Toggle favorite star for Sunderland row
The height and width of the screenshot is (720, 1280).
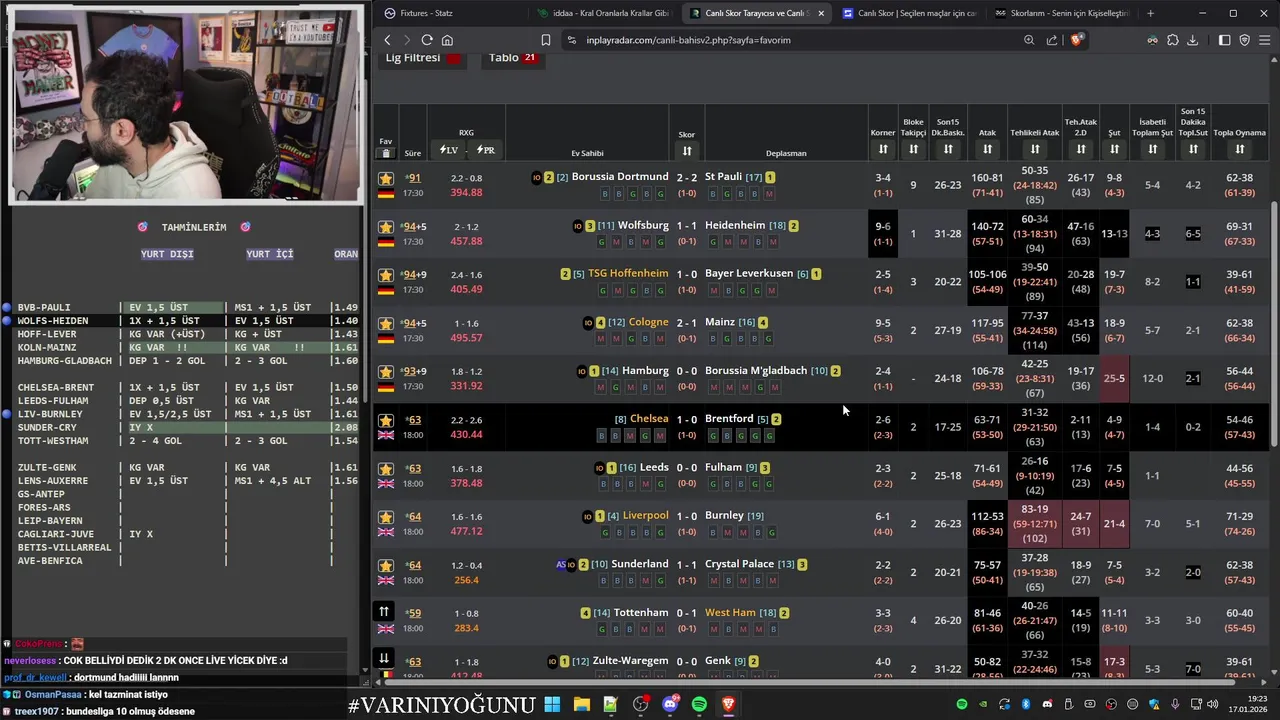point(385,566)
